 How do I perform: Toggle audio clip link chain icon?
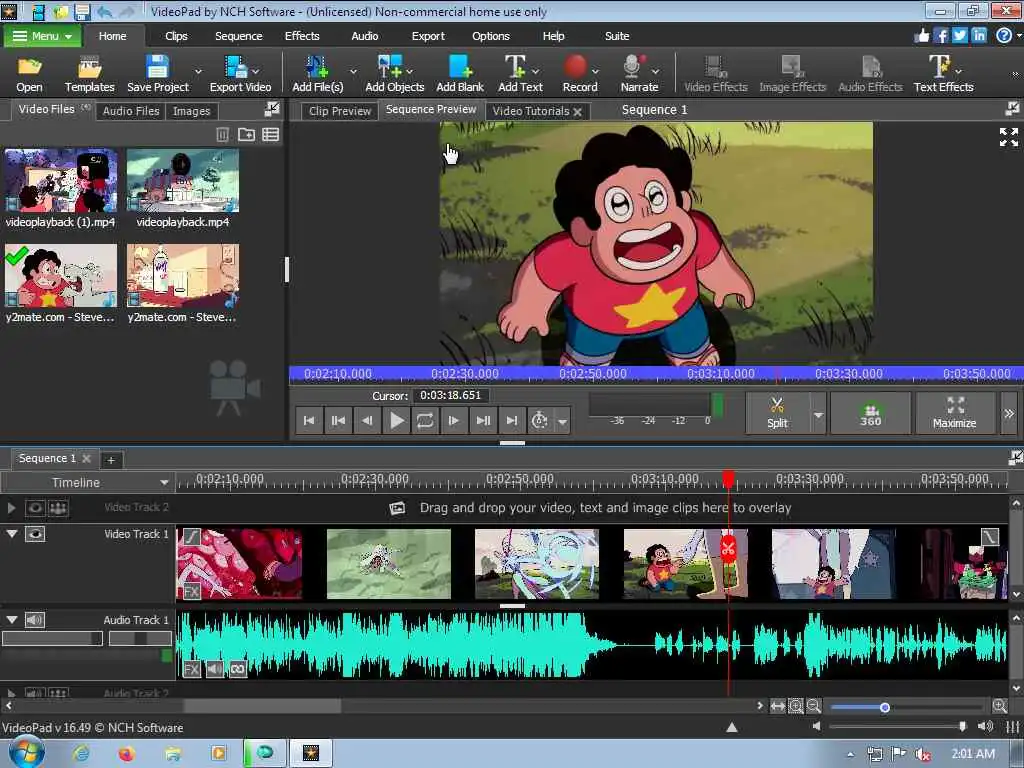coord(238,669)
